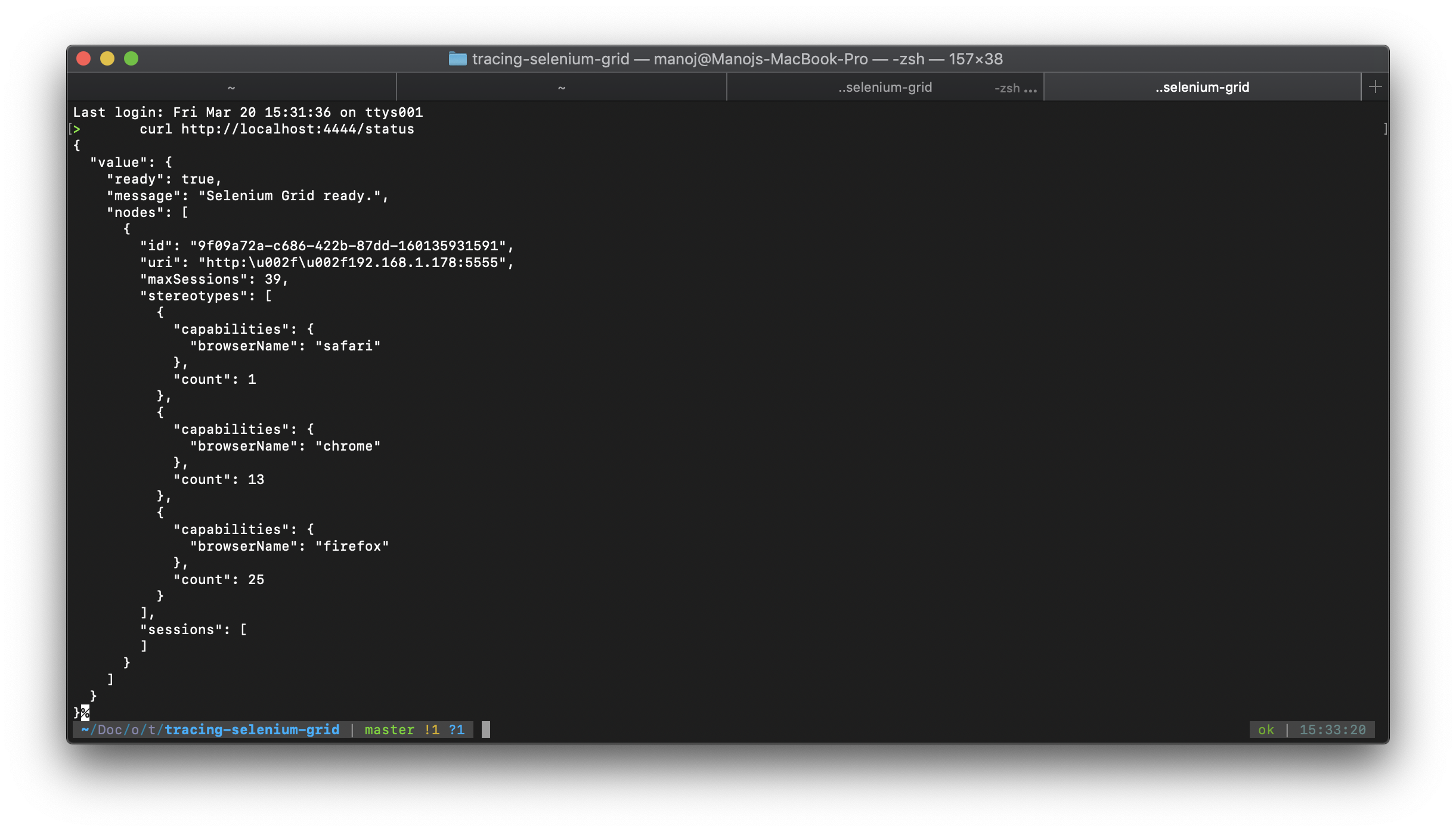Click the new tab plus button
1456x832 pixels.
pyautogui.click(x=1375, y=87)
